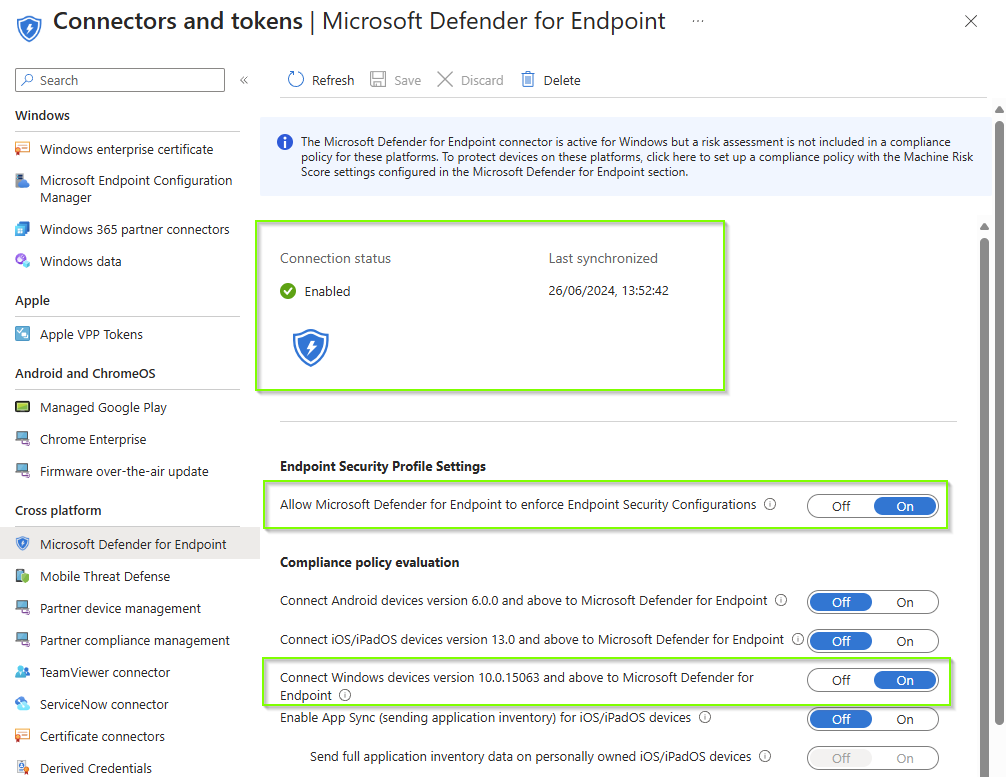Set Windows devices connection toggle to On

coord(905,680)
